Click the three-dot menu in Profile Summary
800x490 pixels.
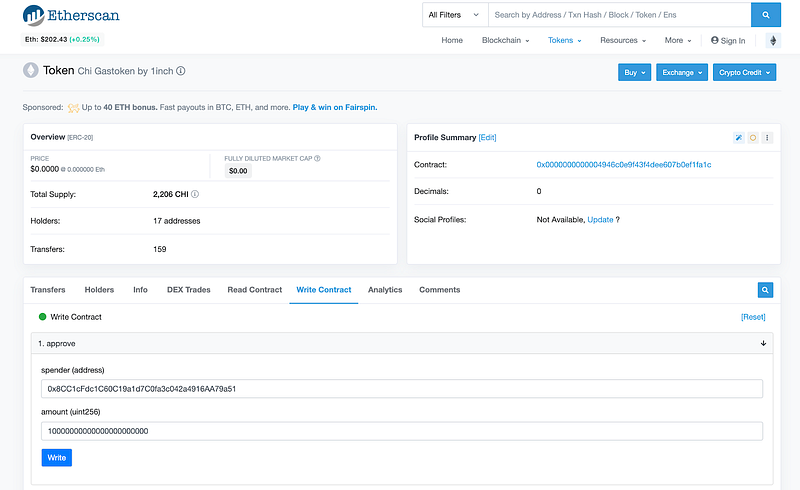pyautogui.click(x=767, y=137)
